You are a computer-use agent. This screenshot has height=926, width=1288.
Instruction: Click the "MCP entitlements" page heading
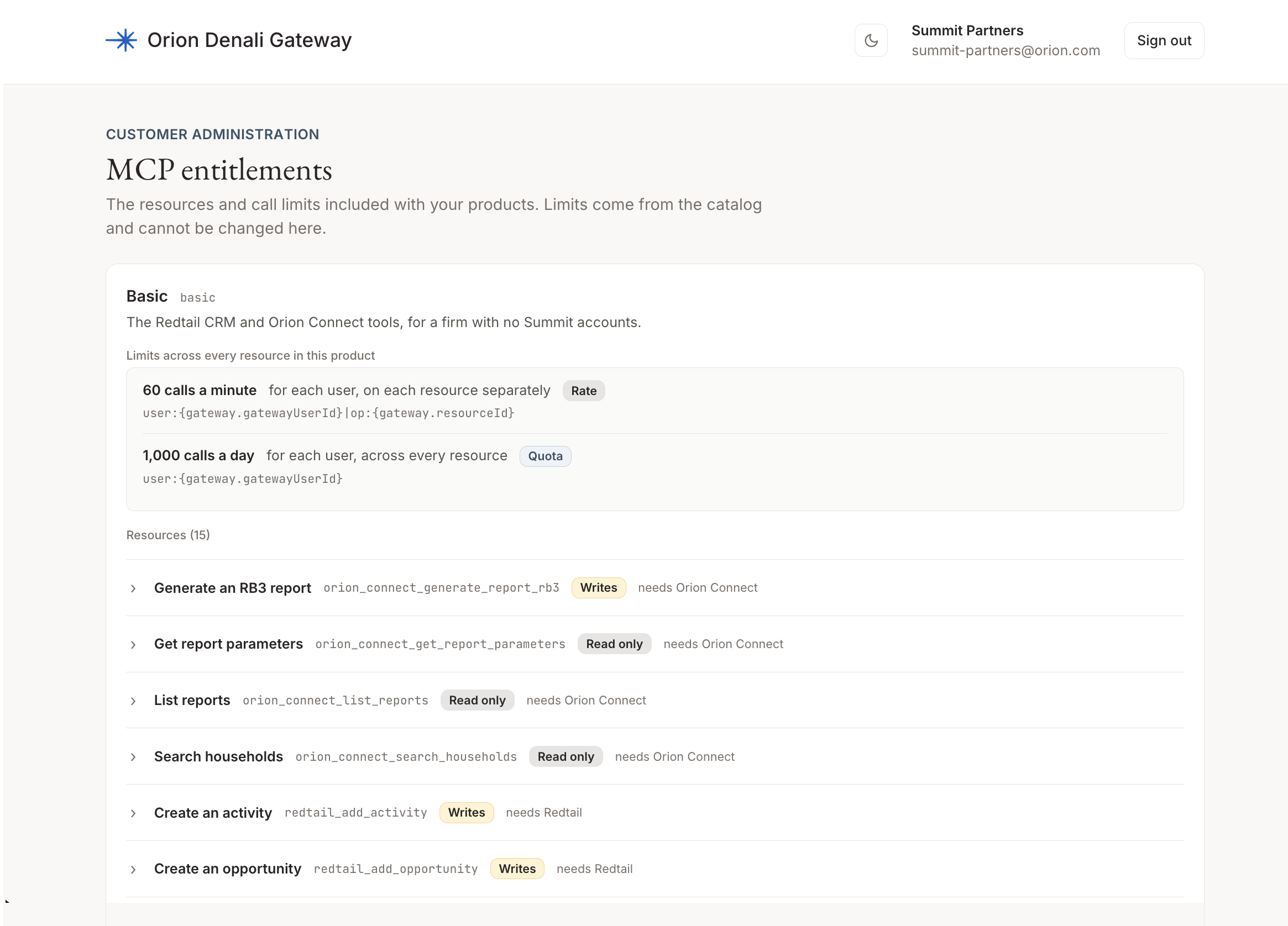pyautogui.click(x=219, y=170)
